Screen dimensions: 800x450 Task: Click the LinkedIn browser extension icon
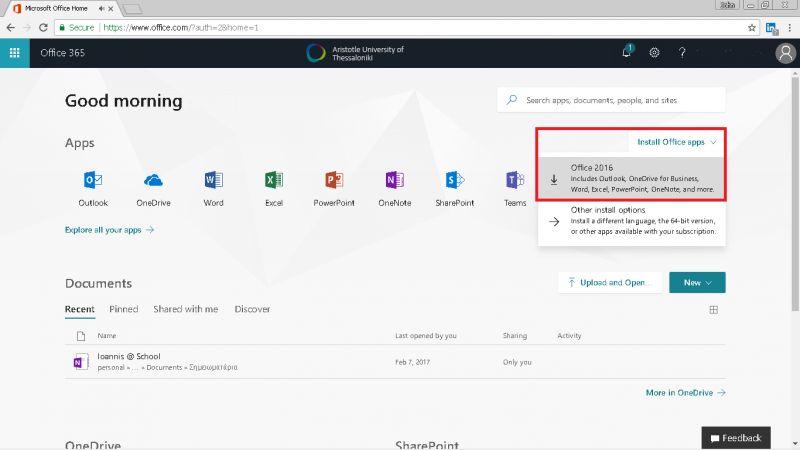point(771,28)
